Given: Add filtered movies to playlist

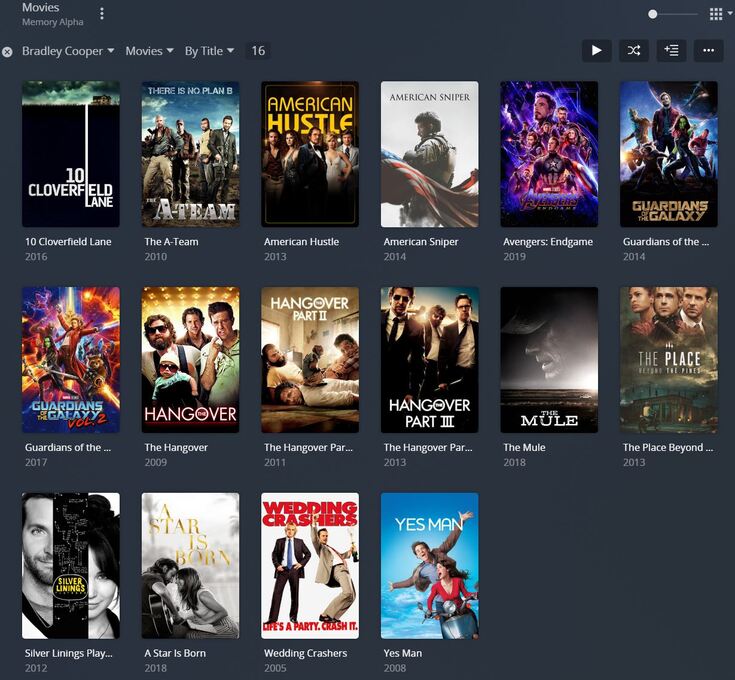Looking at the screenshot, I should tap(671, 50).
